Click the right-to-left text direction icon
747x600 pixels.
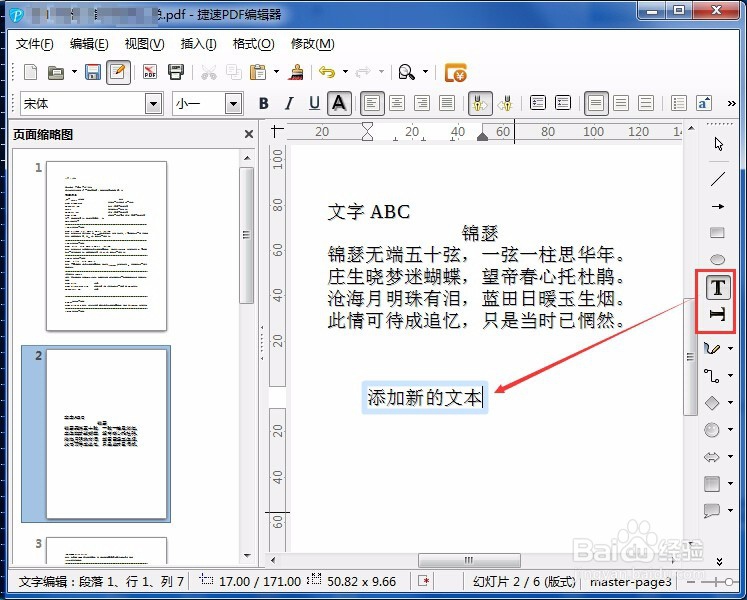(x=505, y=103)
